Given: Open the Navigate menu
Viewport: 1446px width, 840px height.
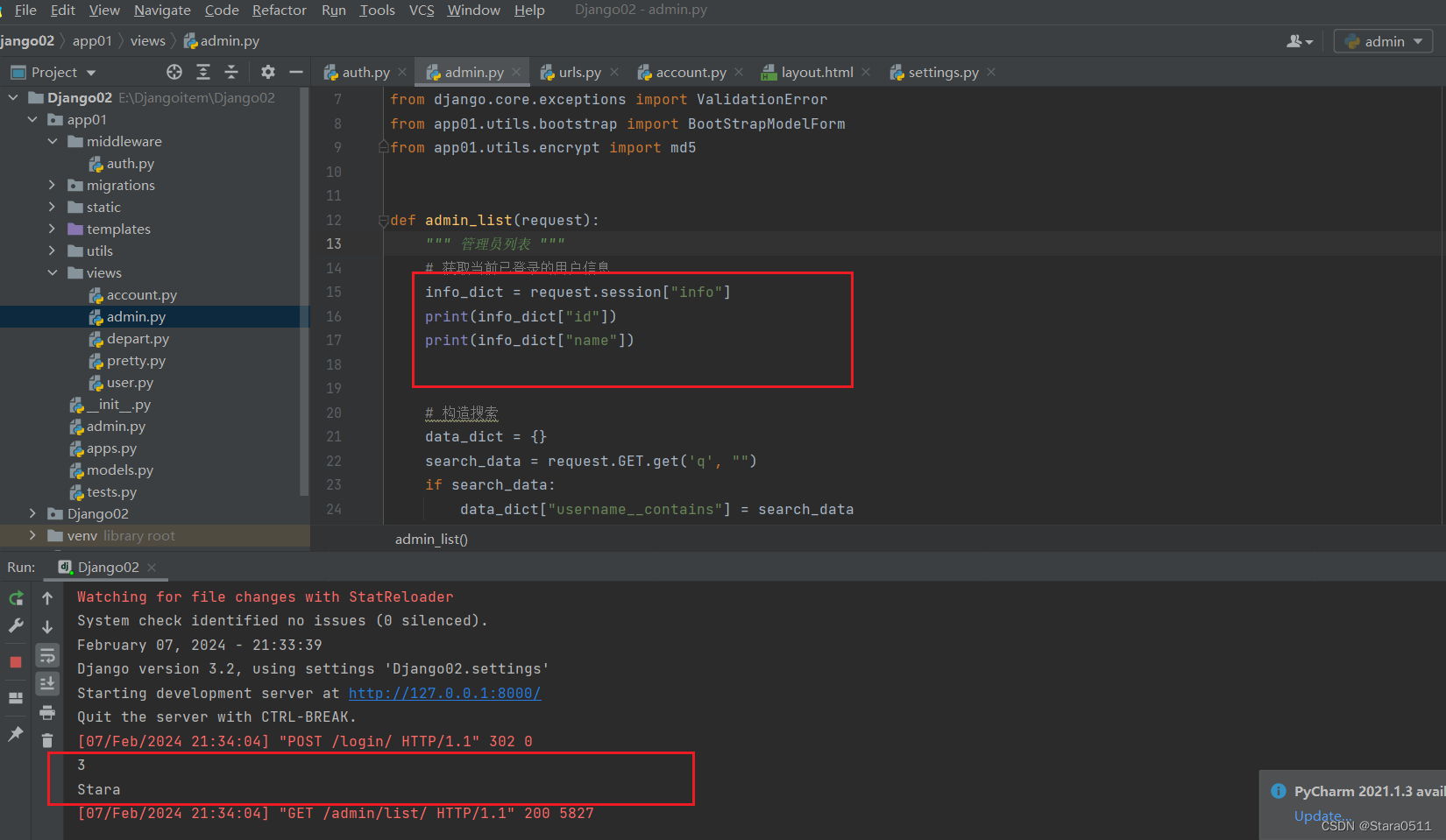Looking at the screenshot, I should tap(162, 10).
